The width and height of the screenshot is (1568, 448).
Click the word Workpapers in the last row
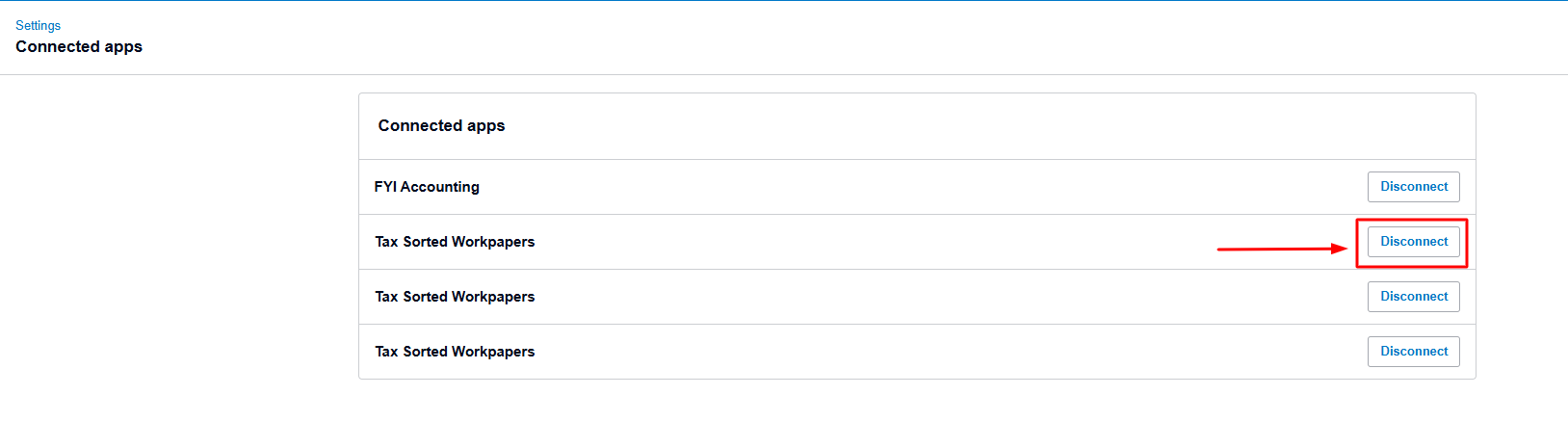pyautogui.click(x=493, y=352)
